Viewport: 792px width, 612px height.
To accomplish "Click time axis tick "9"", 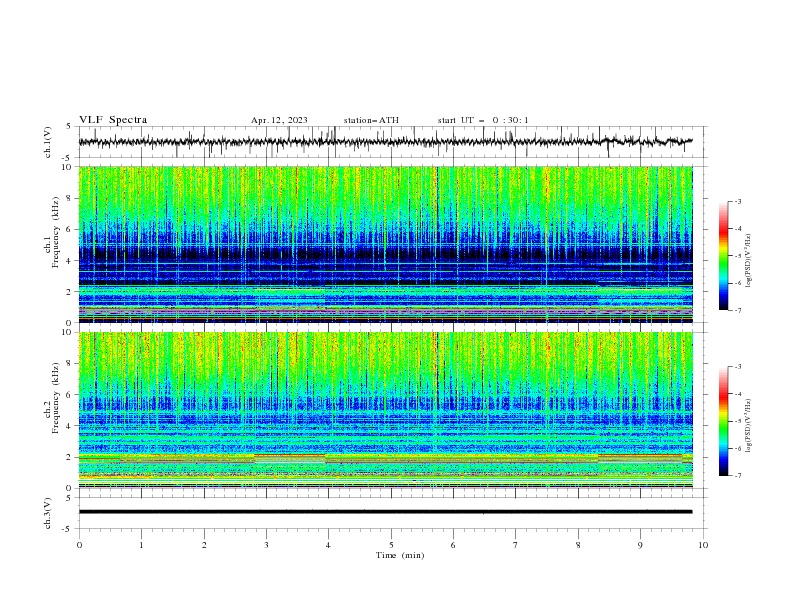I will pos(640,545).
